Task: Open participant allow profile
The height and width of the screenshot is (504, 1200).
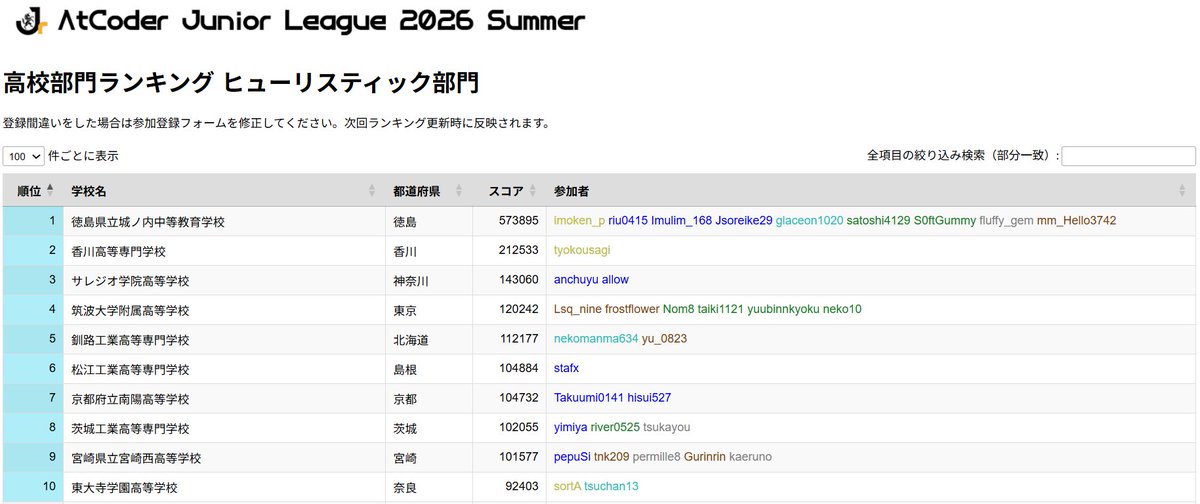Action: 615,280
